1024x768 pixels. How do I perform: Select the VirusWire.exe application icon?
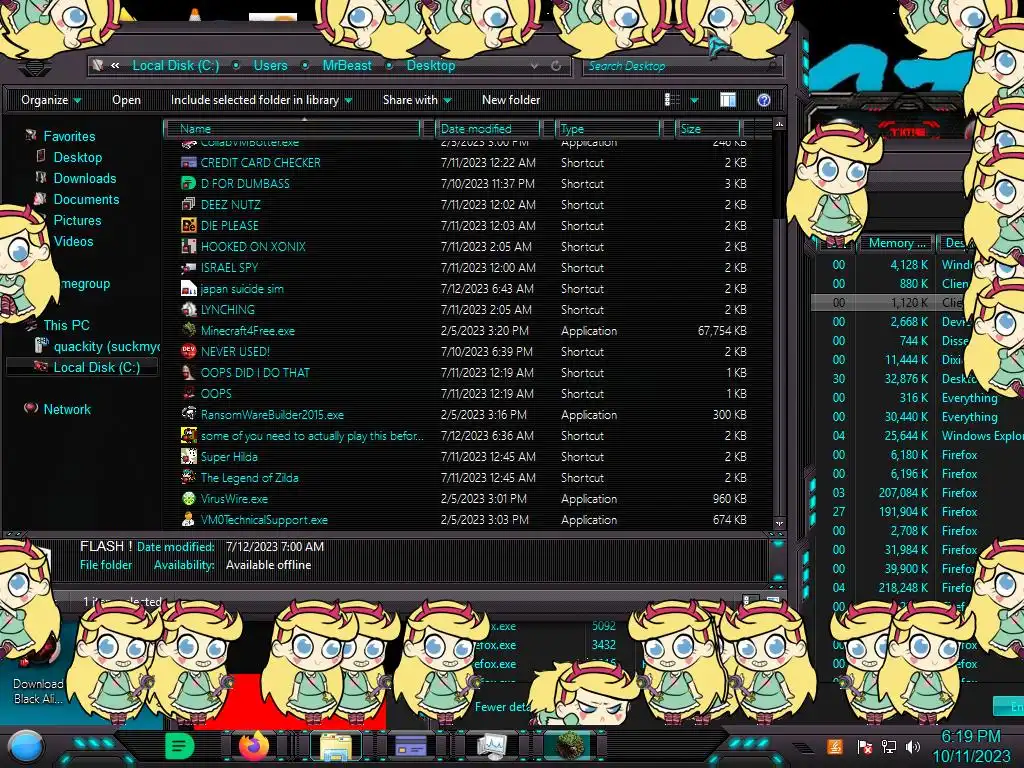click(x=189, y=498)
